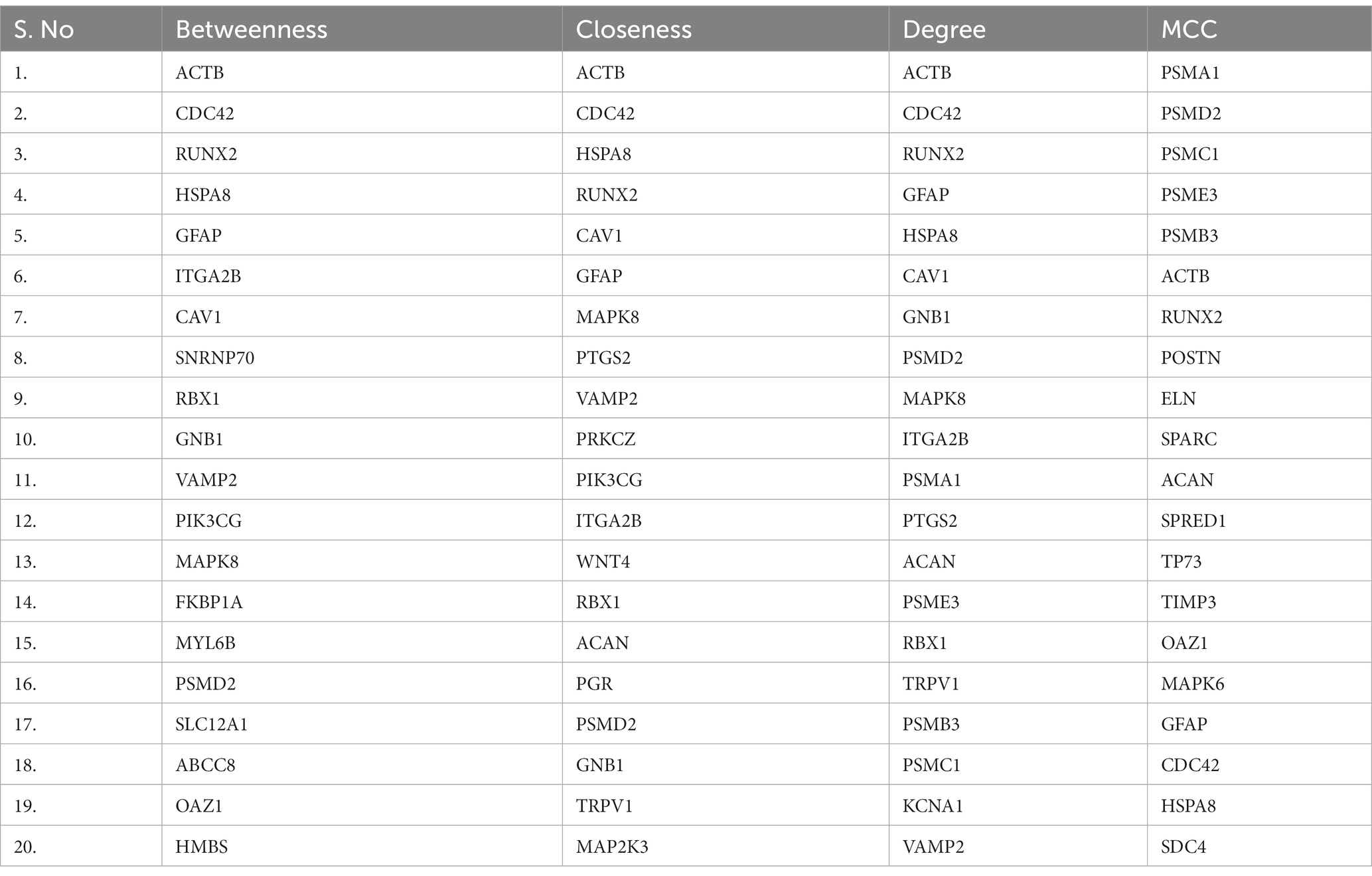
Task: Click POSTN in the MCC column
Action: tap(1191, 358)
